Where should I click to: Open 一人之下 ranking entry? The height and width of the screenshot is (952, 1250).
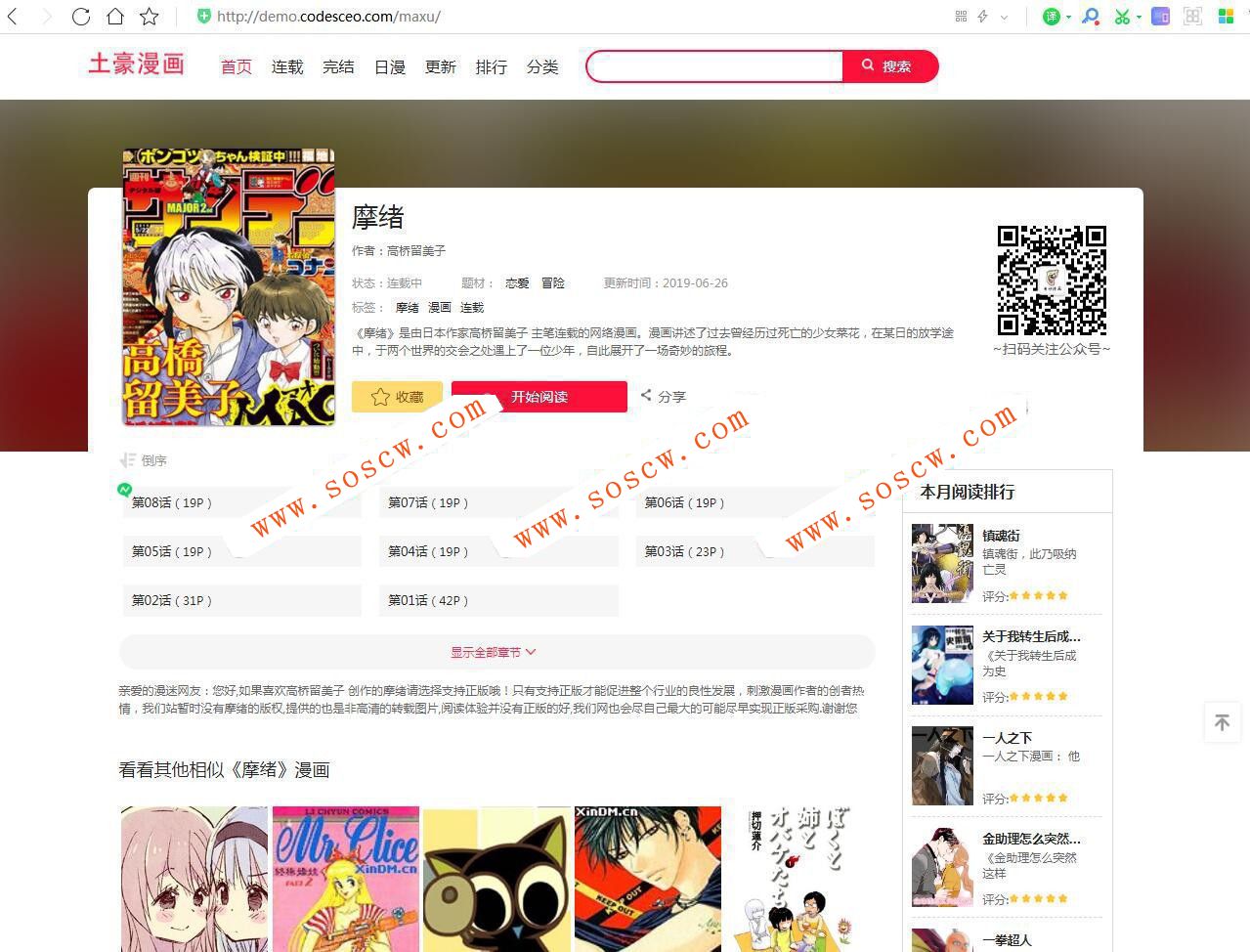point(1007,738)
